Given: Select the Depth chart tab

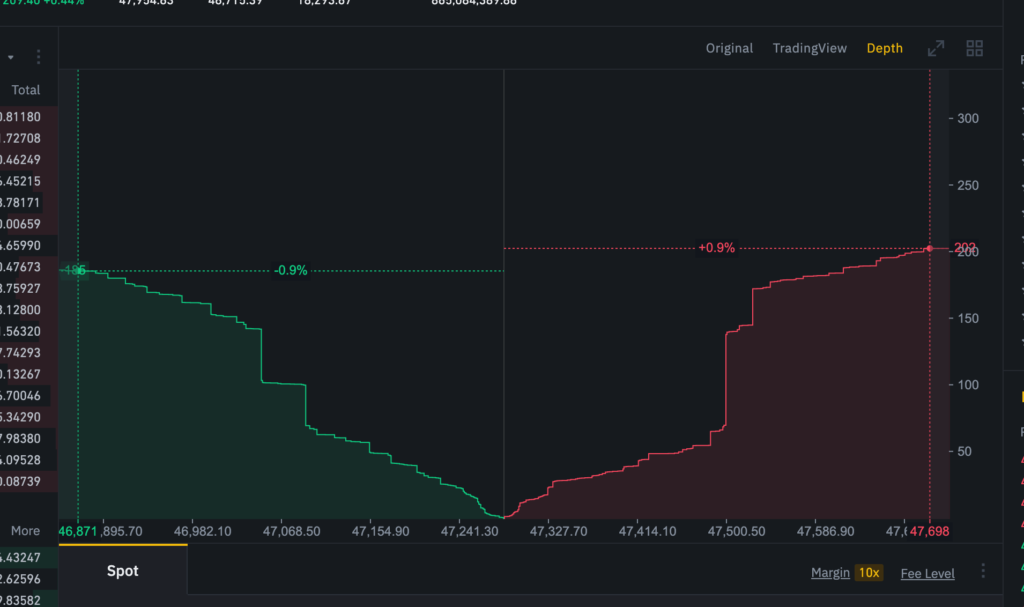Looking at the screenshot, I should (x=884, y=47).
